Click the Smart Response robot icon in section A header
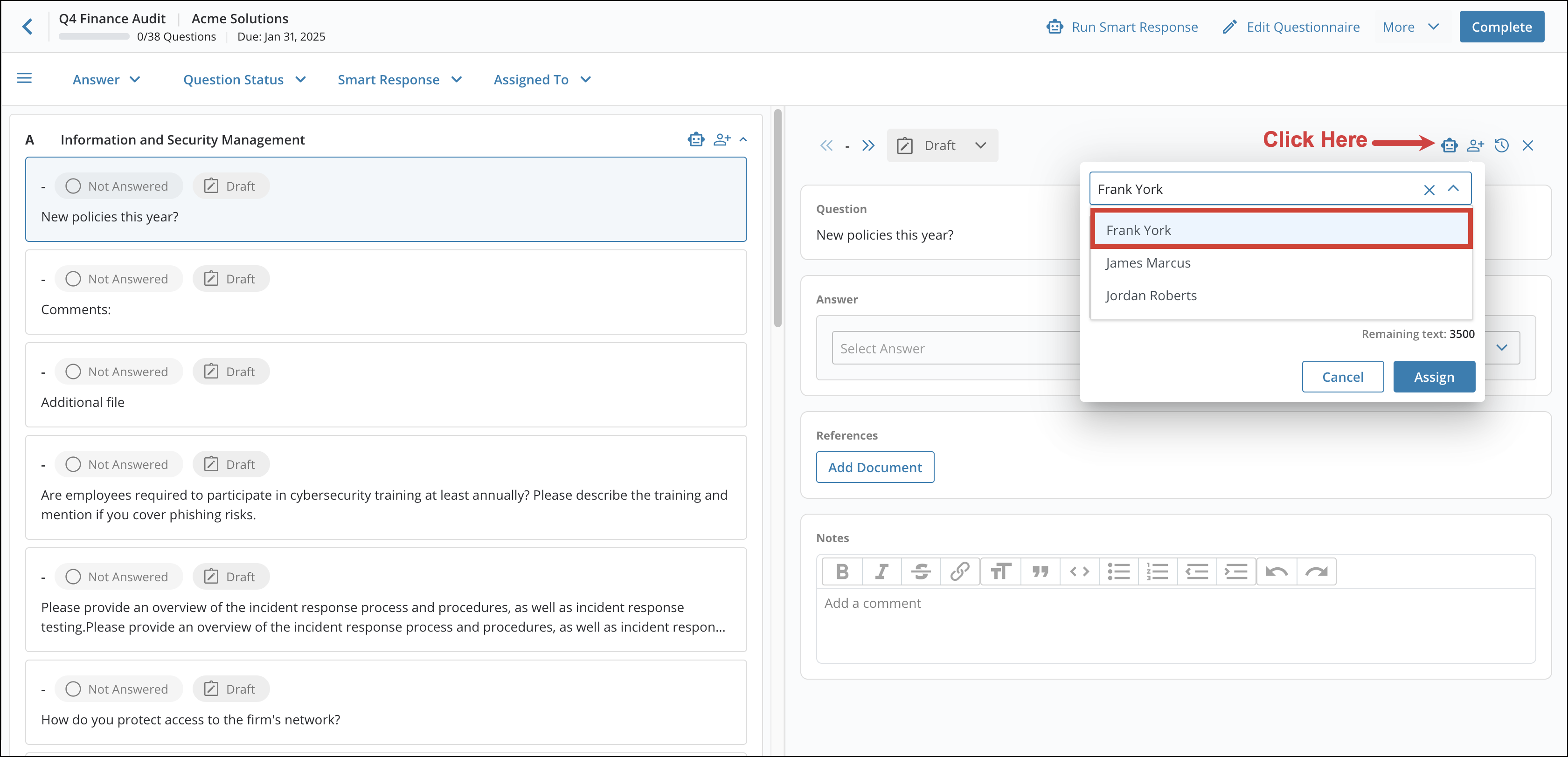 pos(696,139)
